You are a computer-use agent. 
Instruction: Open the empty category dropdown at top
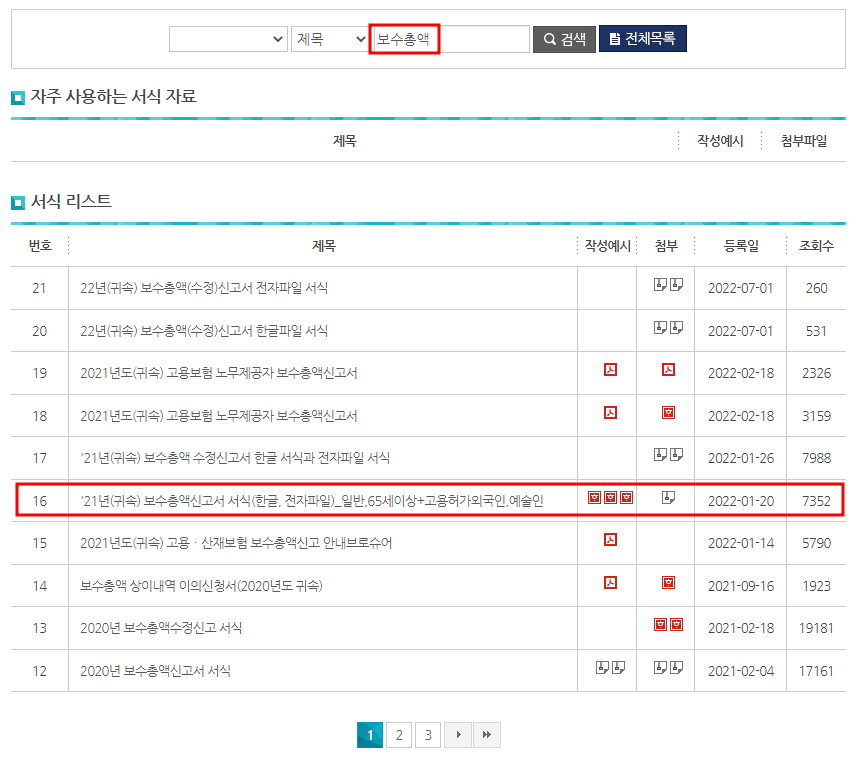(x=227, y=38)
